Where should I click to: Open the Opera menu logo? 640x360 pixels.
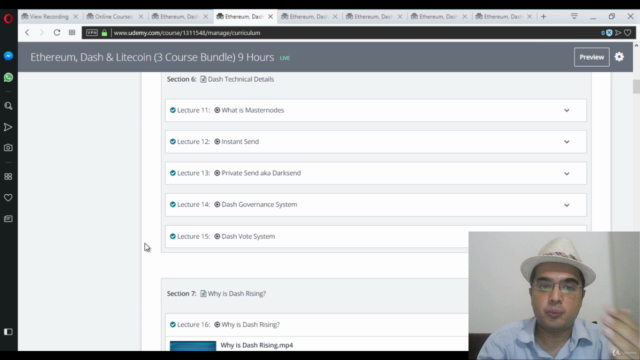pyautogui.click(x=8, y=18)
